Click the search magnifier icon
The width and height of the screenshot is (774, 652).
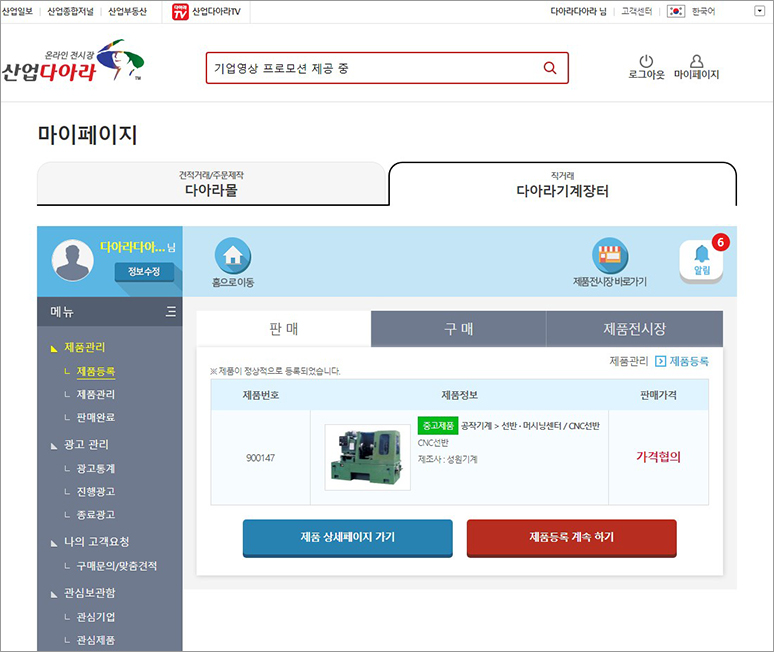[549, 68]
